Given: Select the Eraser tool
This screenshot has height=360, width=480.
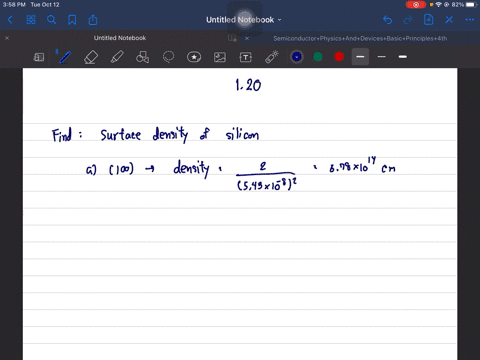Looking at the screenshot, I should click(x=91, y=57).
